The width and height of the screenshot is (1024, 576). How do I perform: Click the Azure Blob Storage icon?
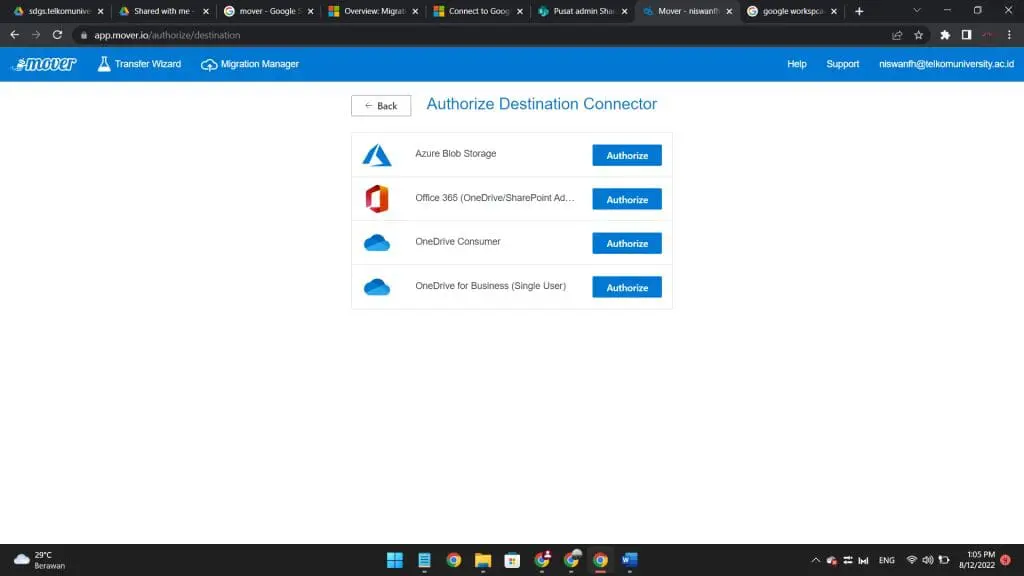(377, 155)
